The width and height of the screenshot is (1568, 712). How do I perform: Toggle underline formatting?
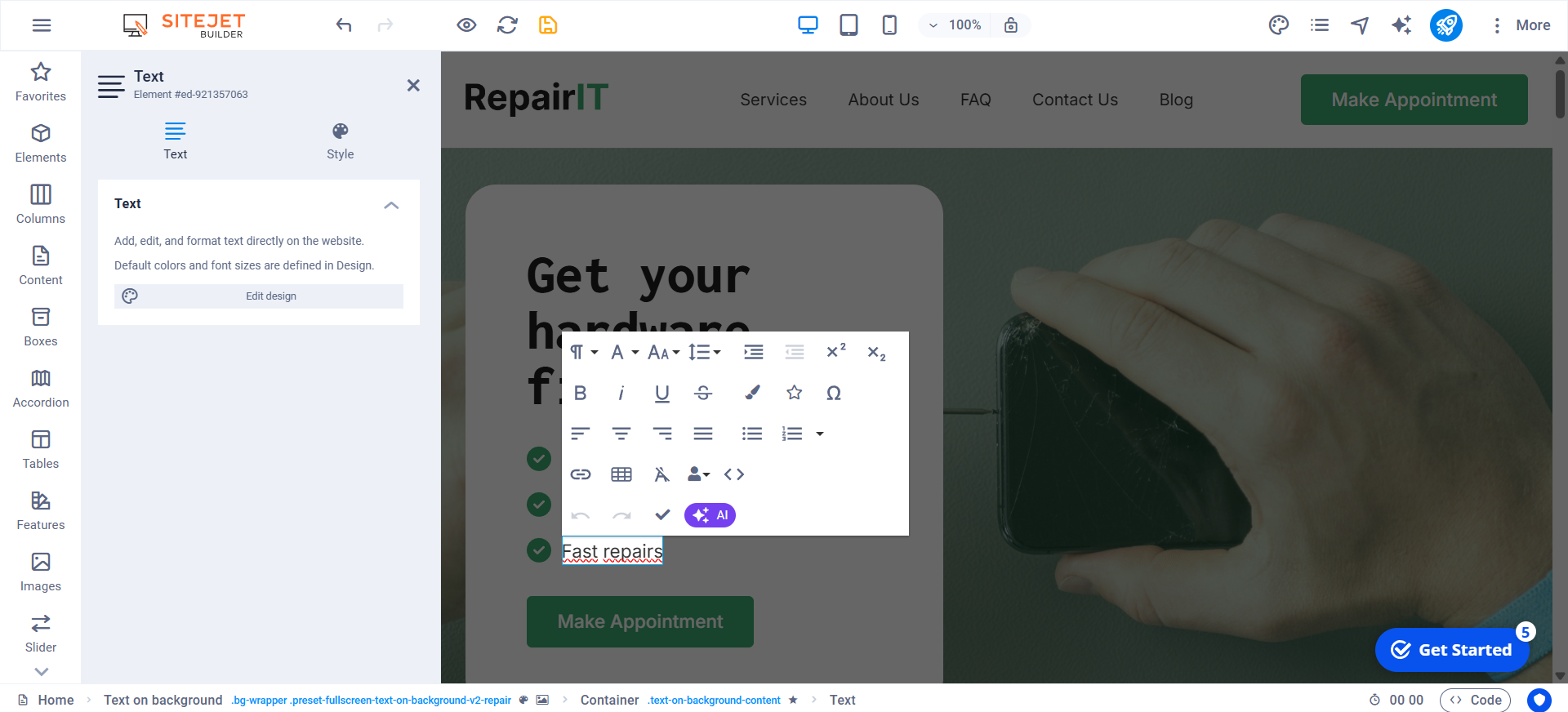(x=661, y=393)
